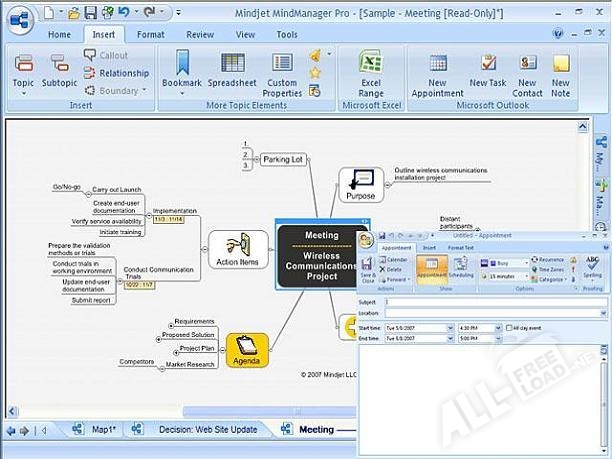
Task: Open the 15 minutes reminder dropdown
Action: 528,275
